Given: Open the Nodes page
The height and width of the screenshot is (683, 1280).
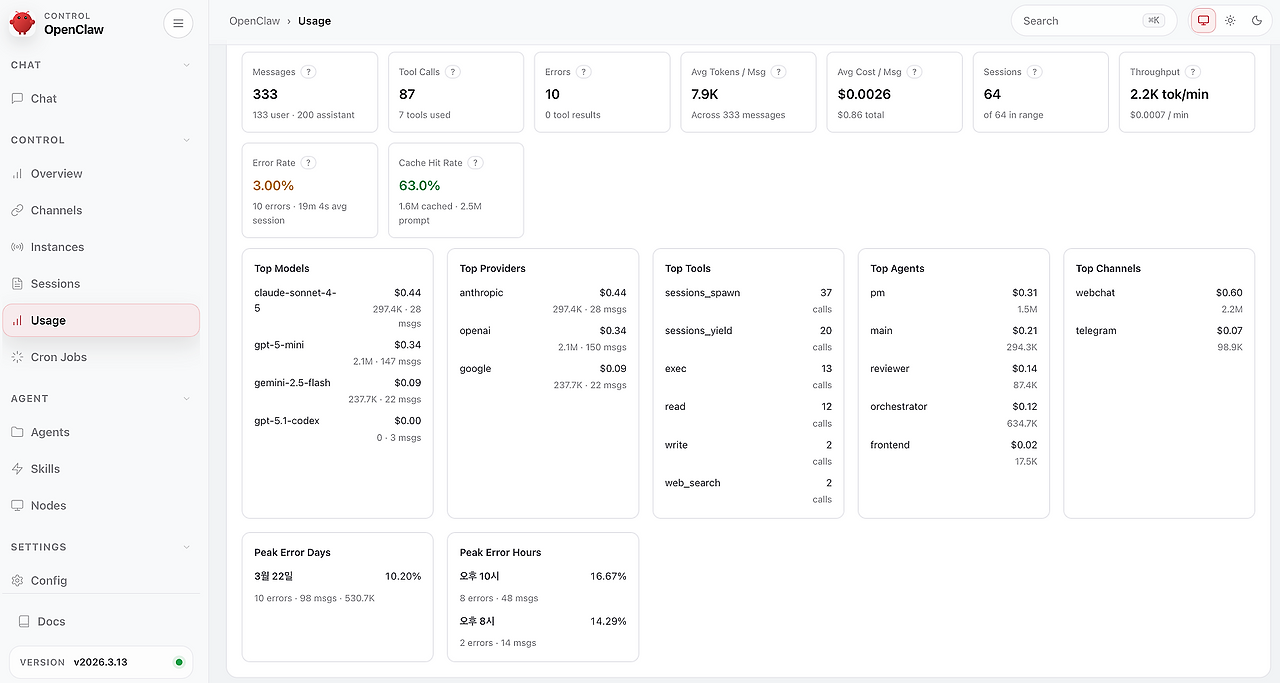Looking at the screenshot, I should click(101, 506).
